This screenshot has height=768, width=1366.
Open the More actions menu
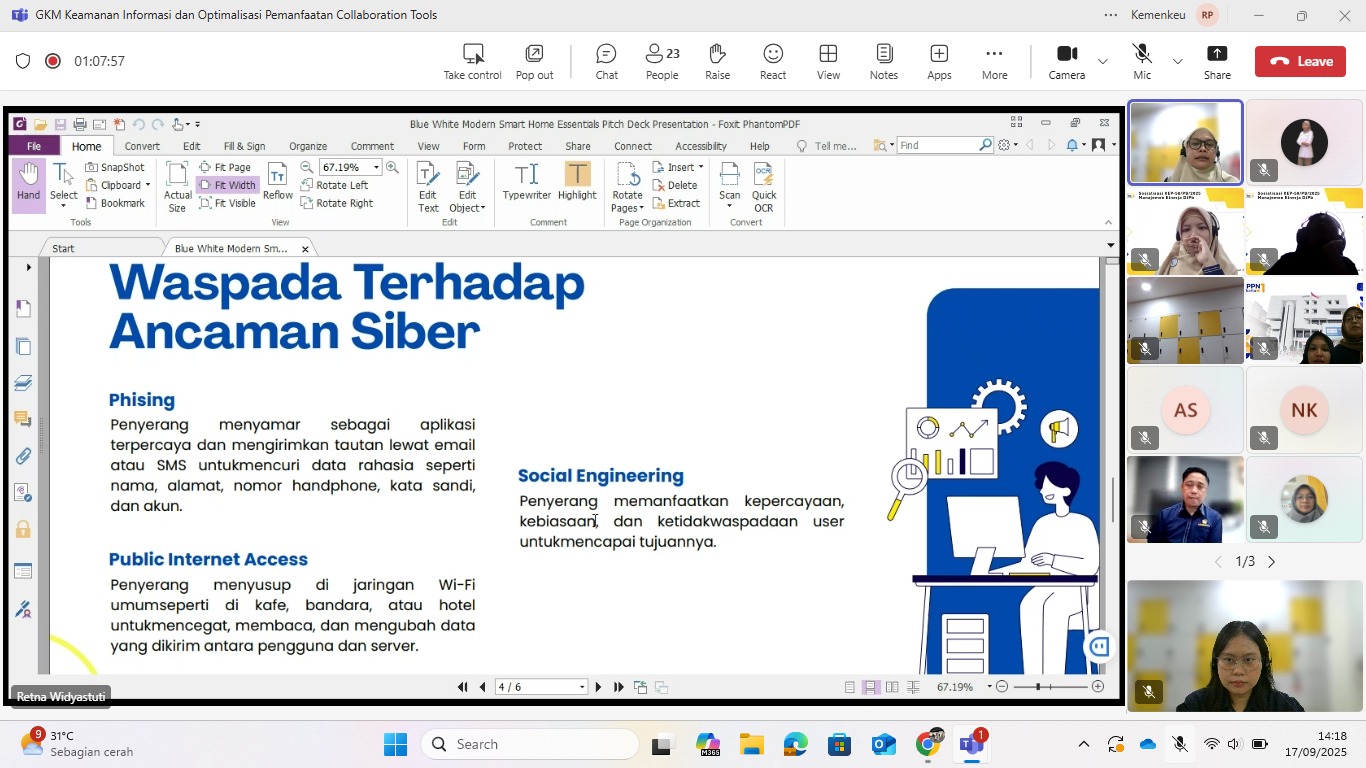click(994, 61)
